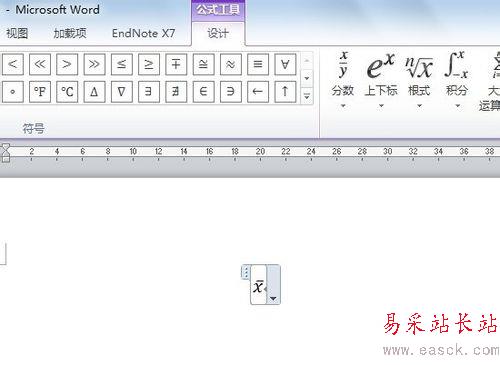
Task: Insert the contains-as-member symbol
Action: tap(231, 91)
